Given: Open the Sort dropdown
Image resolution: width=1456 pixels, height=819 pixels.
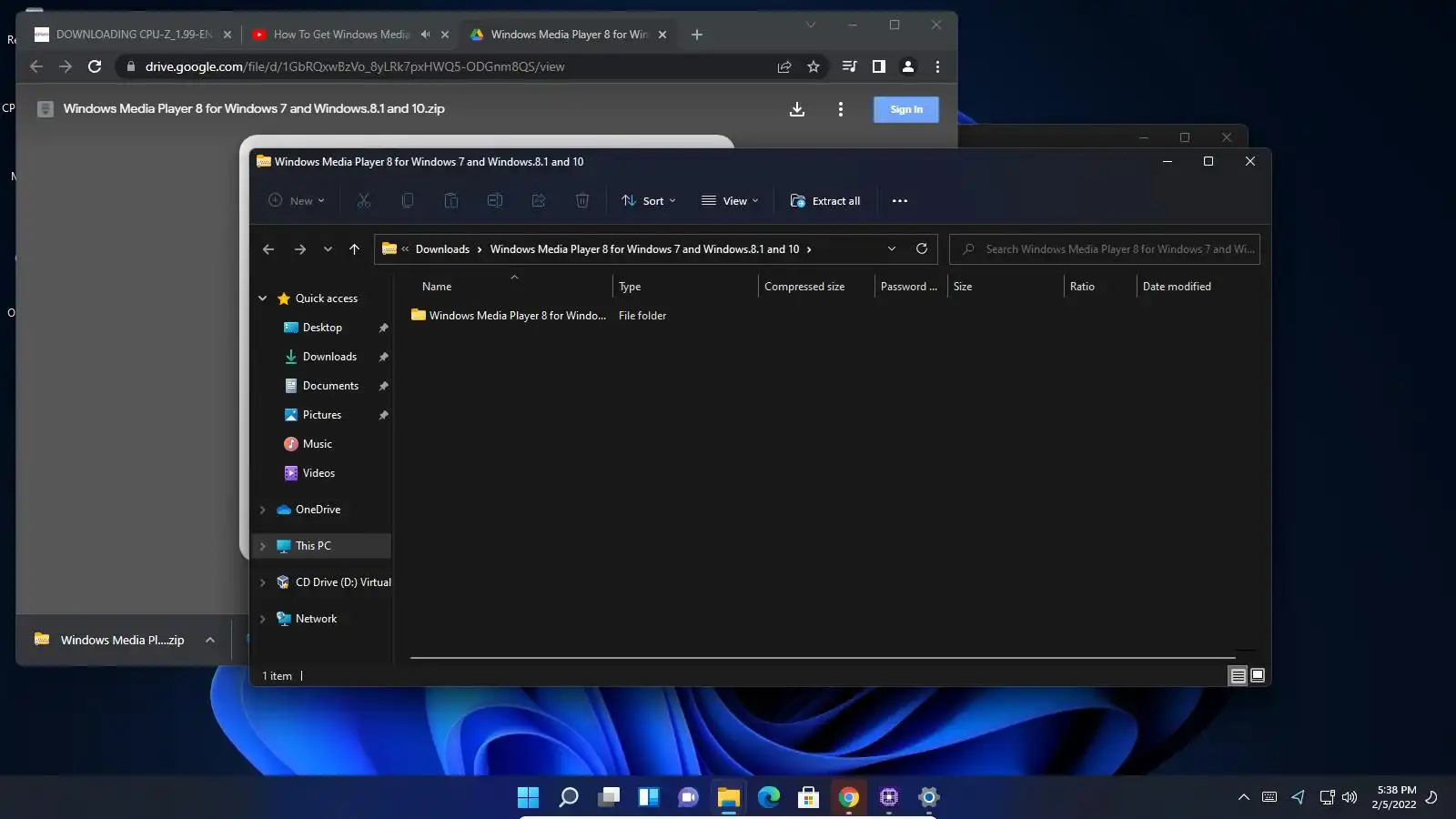Looking at the screenshot, I should (x=649, y=201).
